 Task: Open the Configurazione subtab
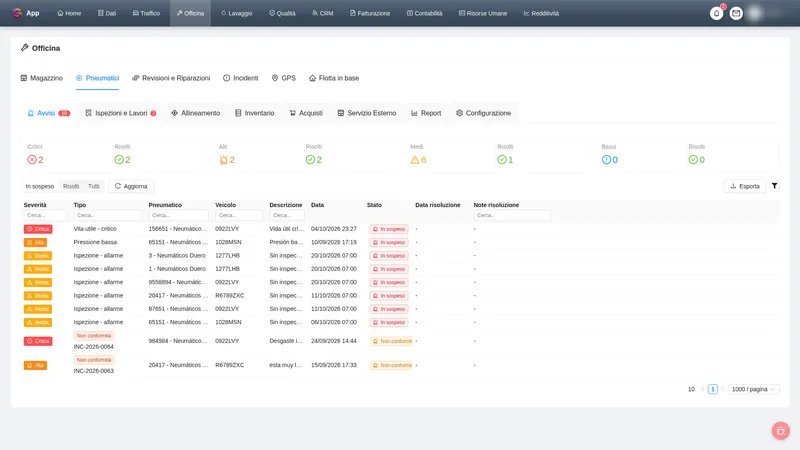pos(484,113)
